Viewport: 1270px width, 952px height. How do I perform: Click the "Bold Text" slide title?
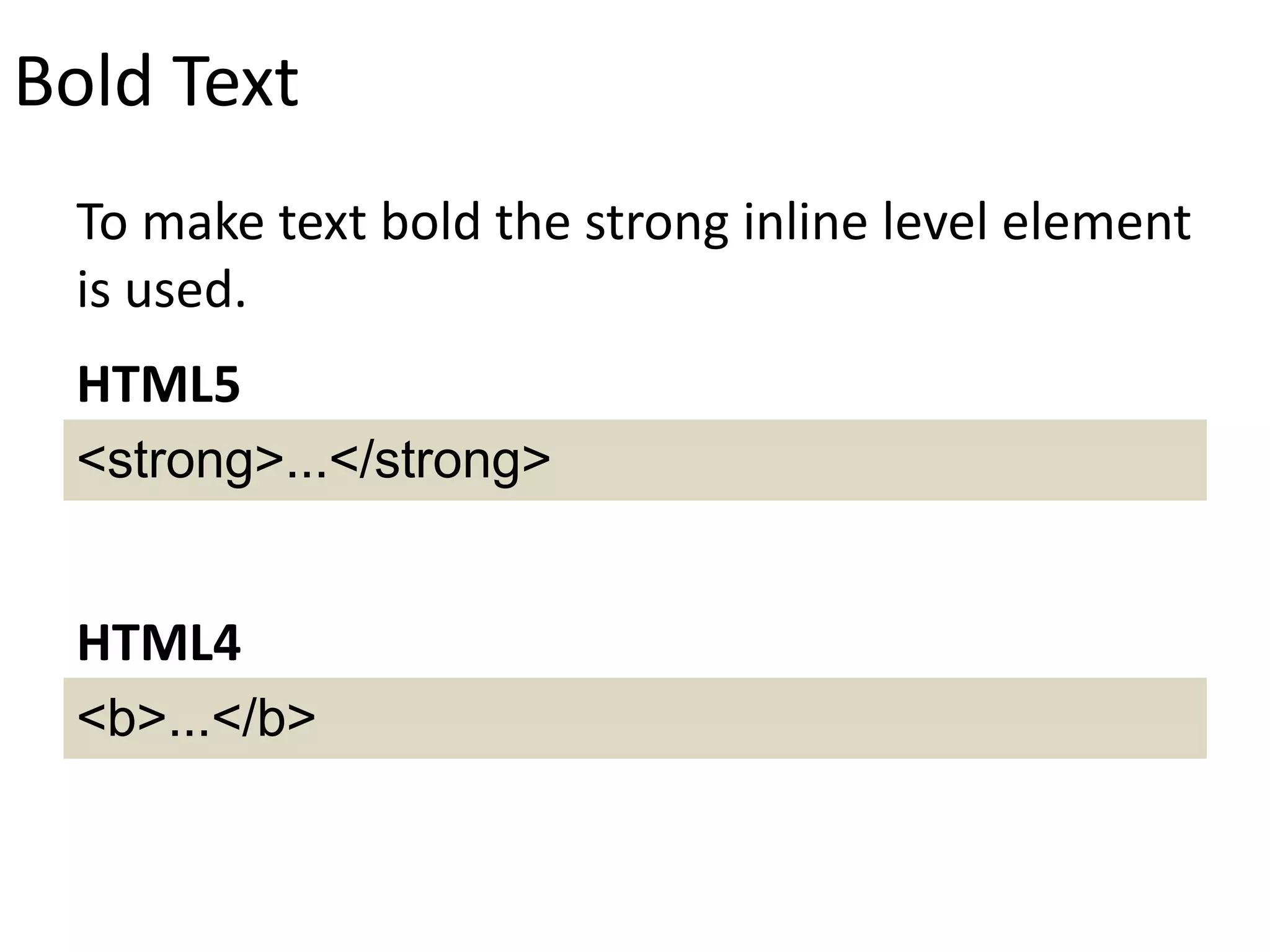(x=157, y=81)
